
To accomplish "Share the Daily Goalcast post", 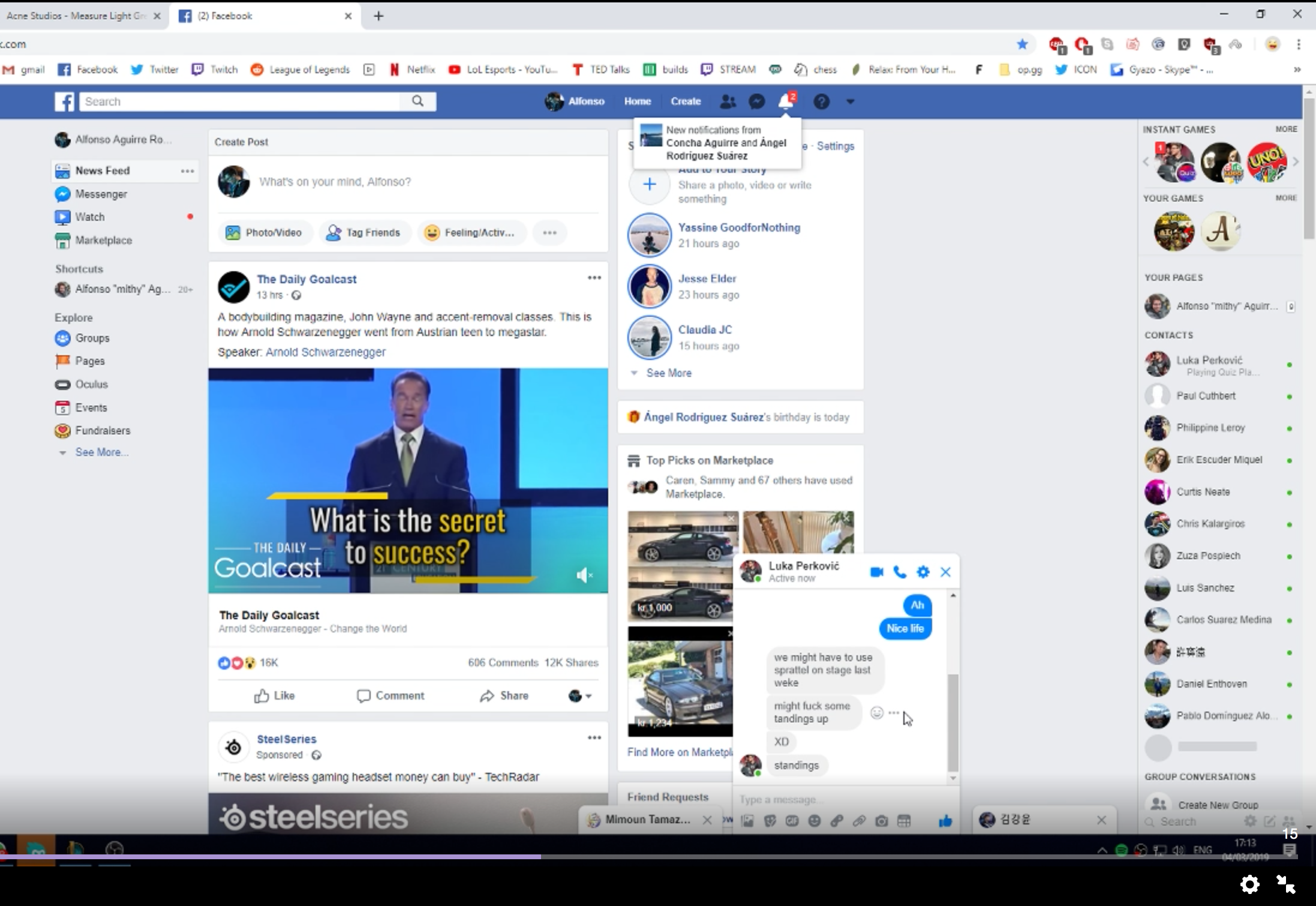I will (504, 695).
